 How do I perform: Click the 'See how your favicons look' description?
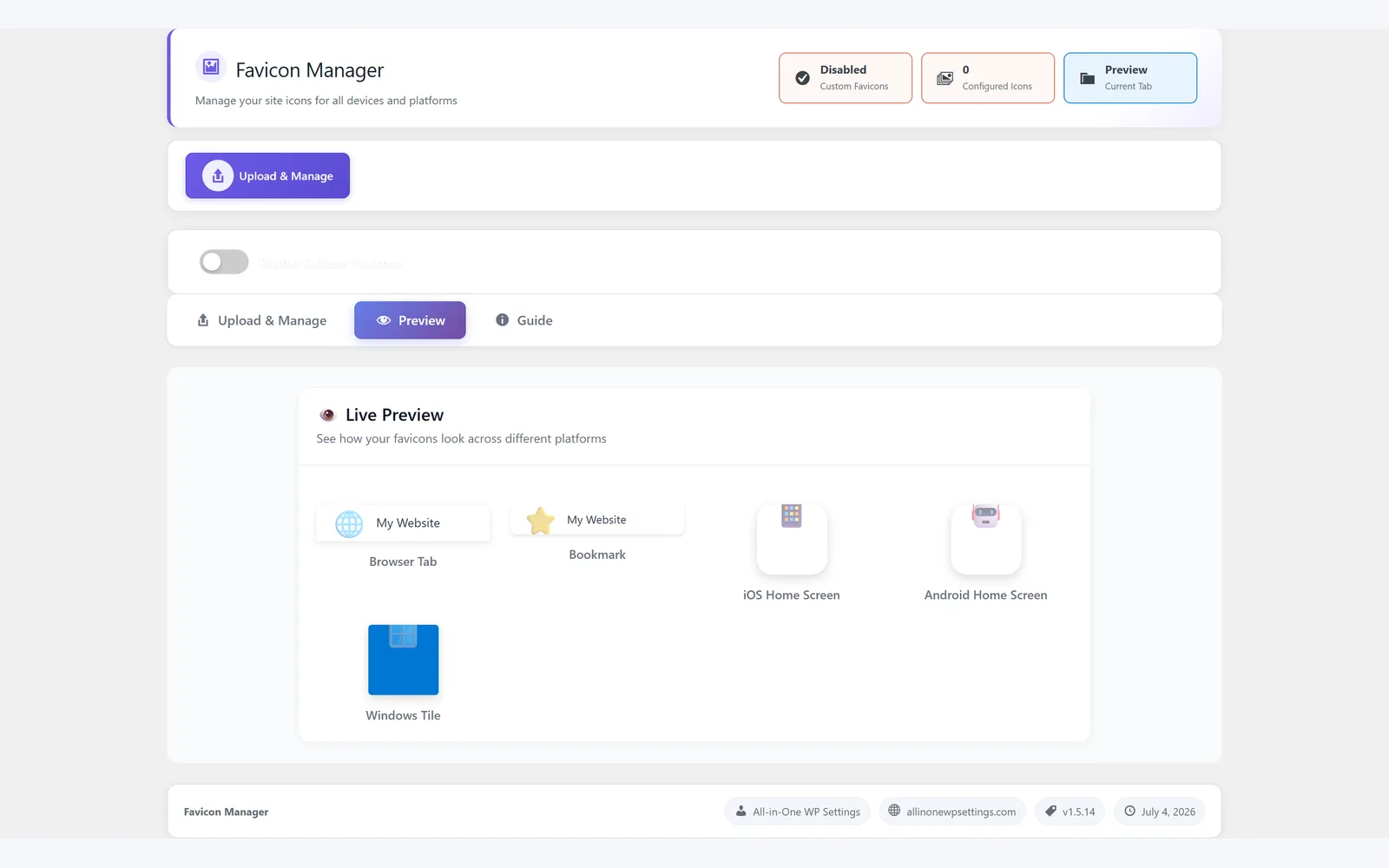461,439
